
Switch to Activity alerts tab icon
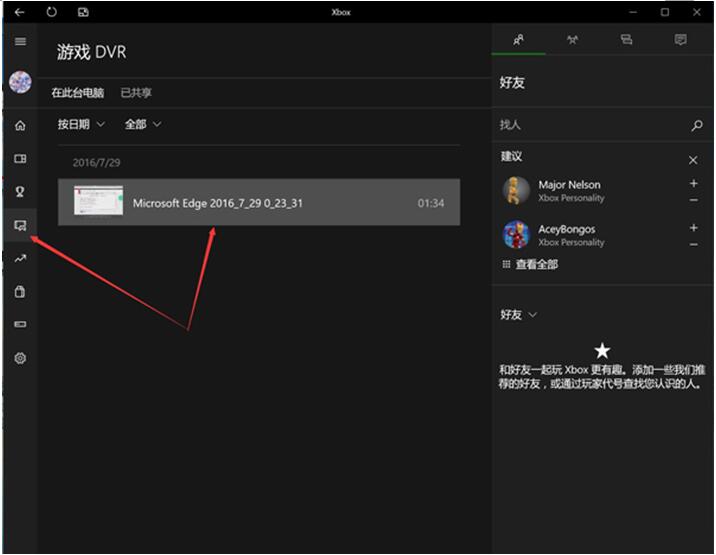point(680,40)
